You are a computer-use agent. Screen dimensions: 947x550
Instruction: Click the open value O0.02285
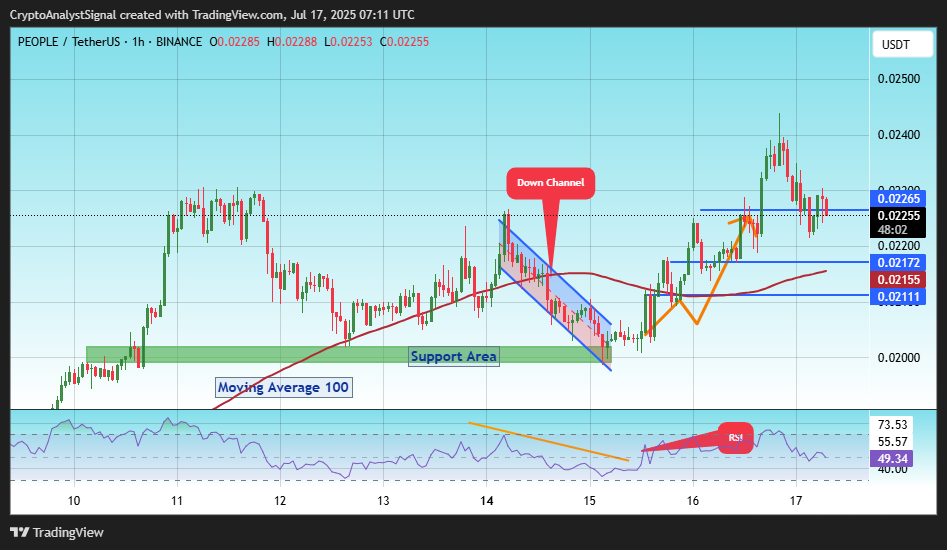pyautogui.click(x=234, y=42)
